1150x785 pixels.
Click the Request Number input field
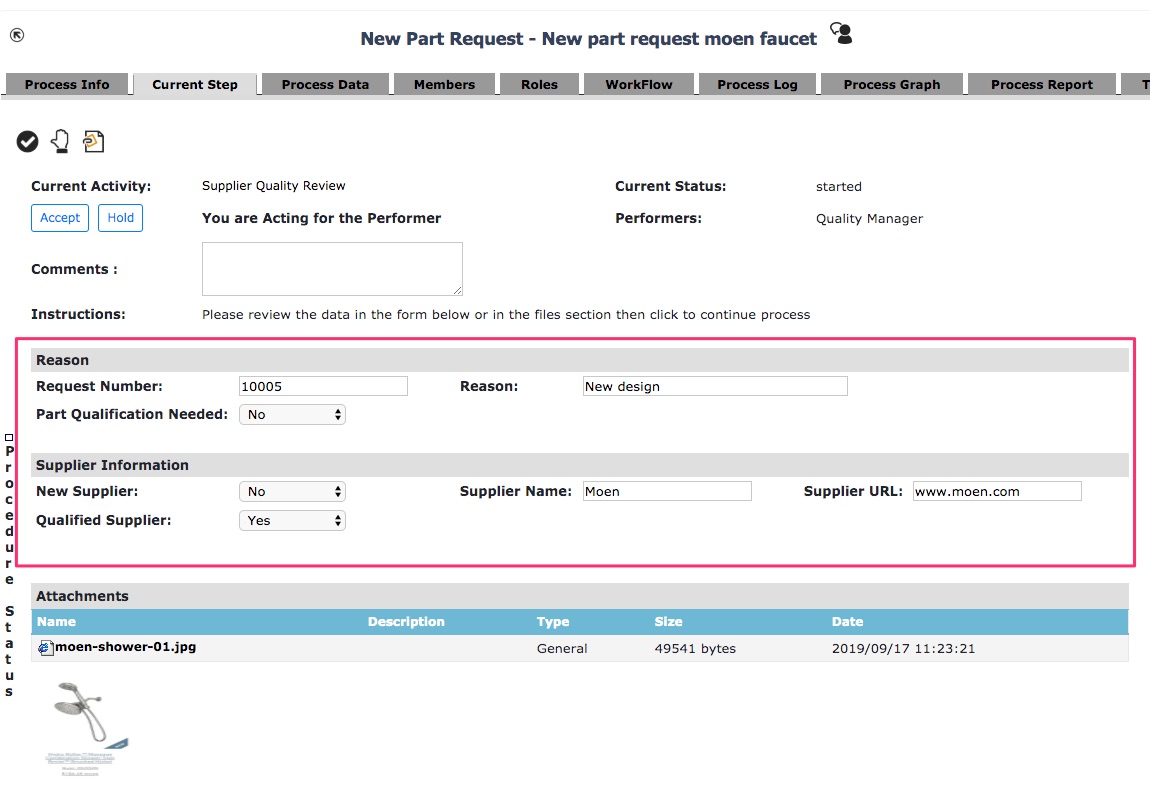323,385
